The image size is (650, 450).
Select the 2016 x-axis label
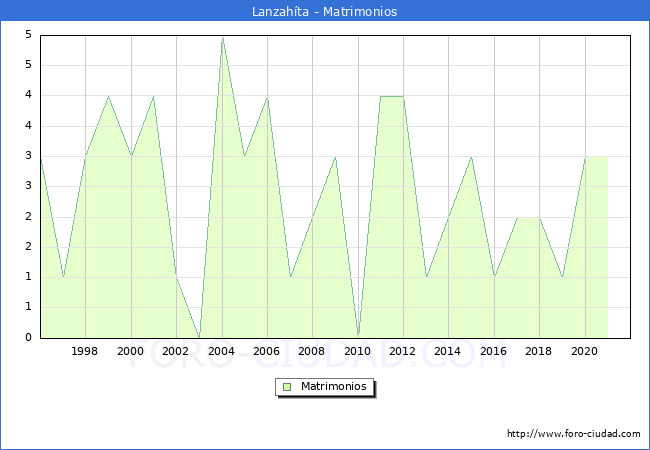coord(493,351)
